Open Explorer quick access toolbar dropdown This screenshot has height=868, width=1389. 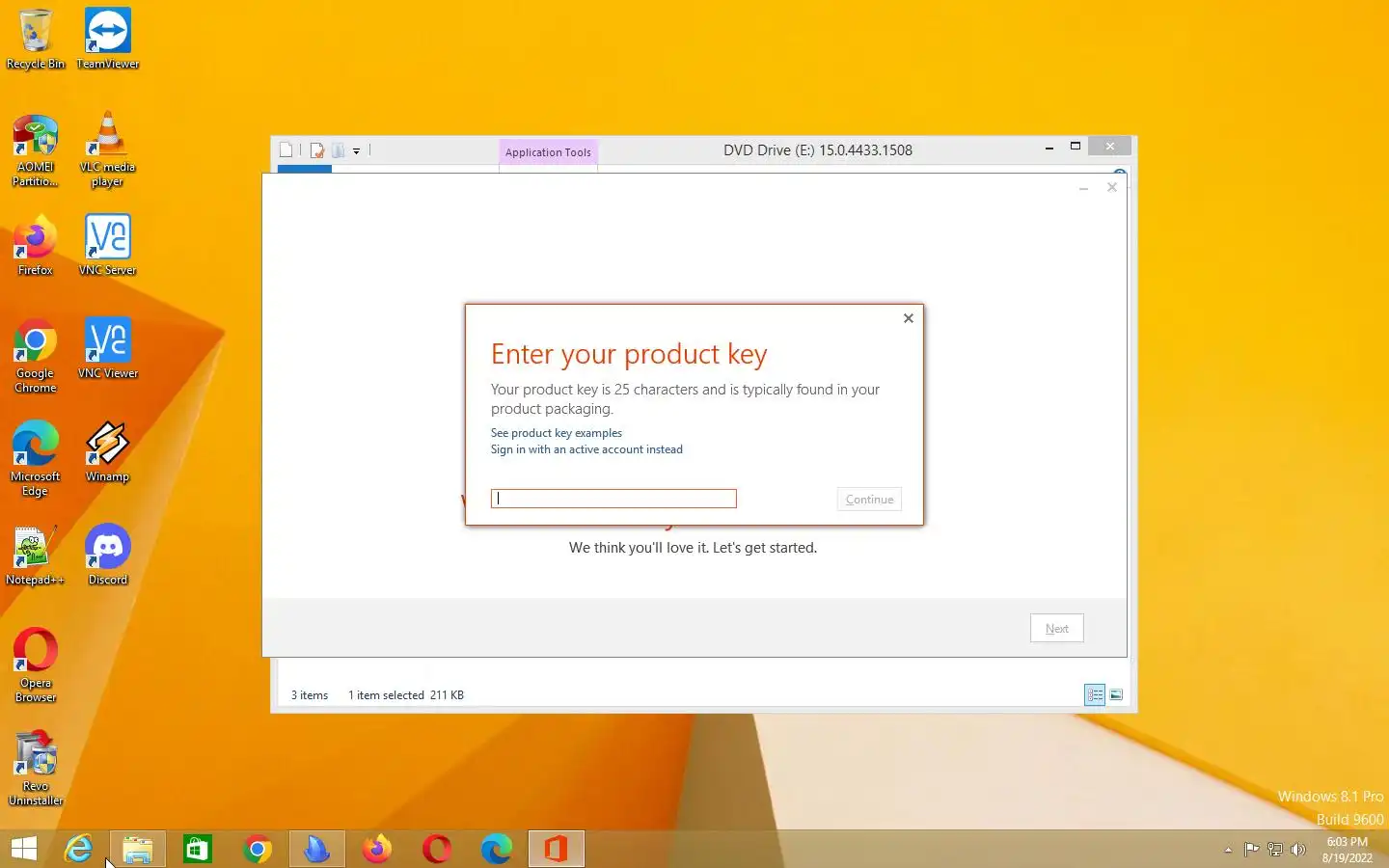356,150
